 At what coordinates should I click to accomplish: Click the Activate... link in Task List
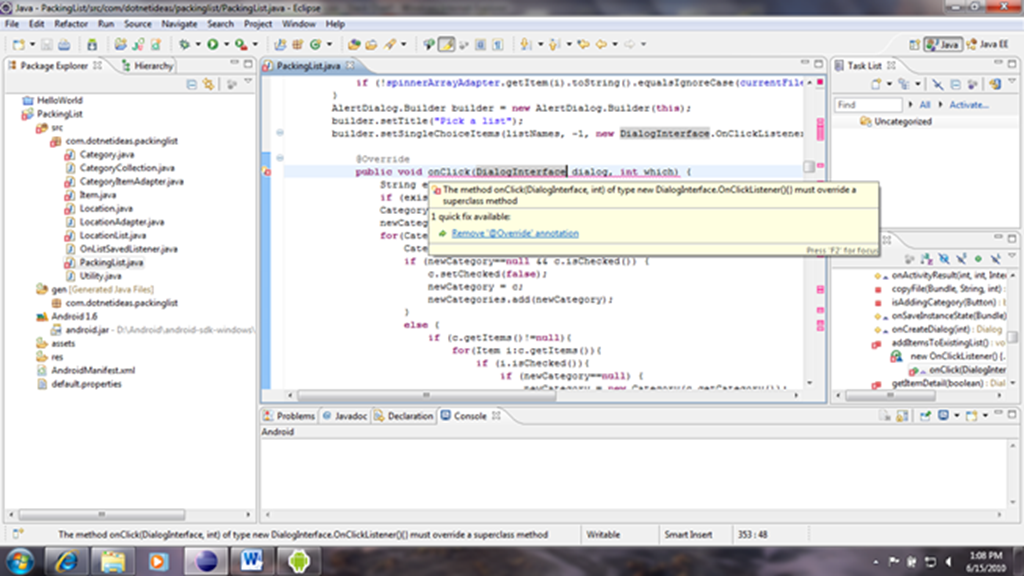pos(968,104)
